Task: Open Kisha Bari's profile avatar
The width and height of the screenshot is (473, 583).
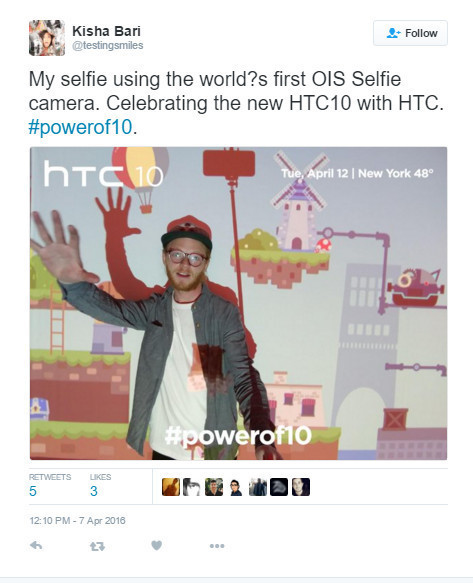Action: coord(47,38)
